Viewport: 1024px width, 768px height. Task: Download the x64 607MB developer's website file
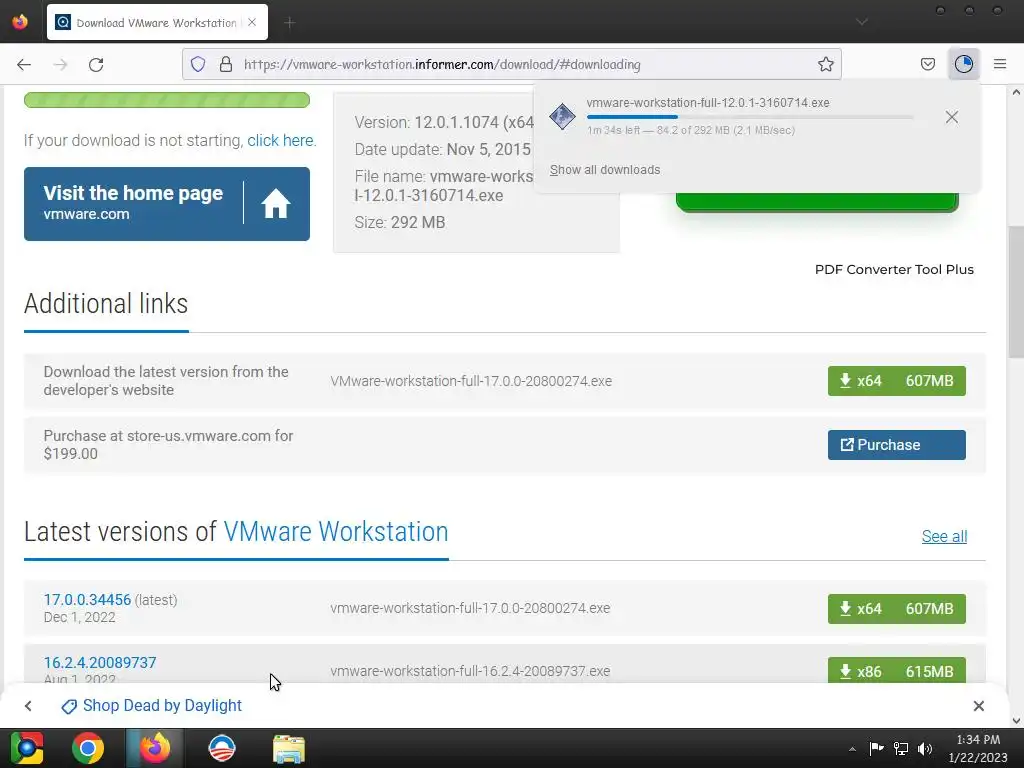tap(896, 381)
